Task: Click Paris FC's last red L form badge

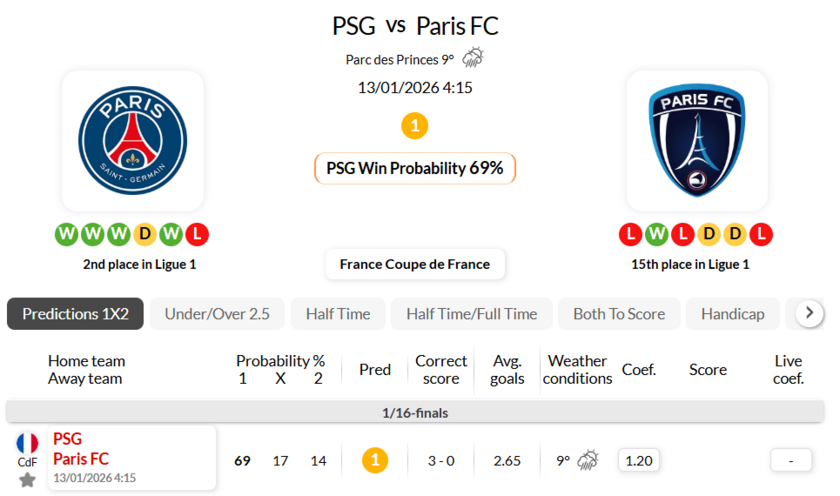Action: tap(761, 235)
